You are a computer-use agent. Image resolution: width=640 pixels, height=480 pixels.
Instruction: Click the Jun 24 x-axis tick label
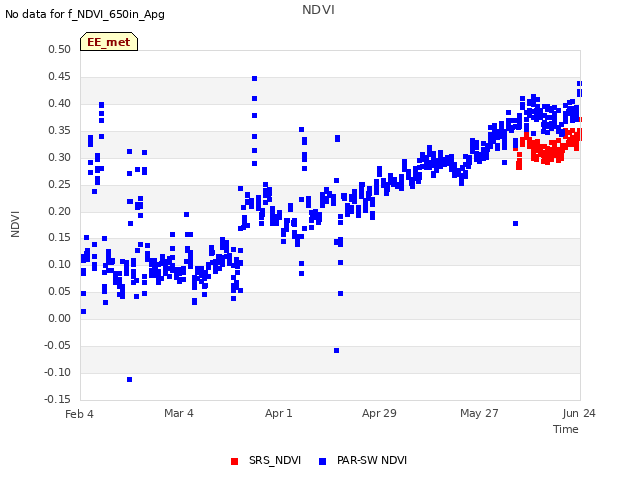579,413
